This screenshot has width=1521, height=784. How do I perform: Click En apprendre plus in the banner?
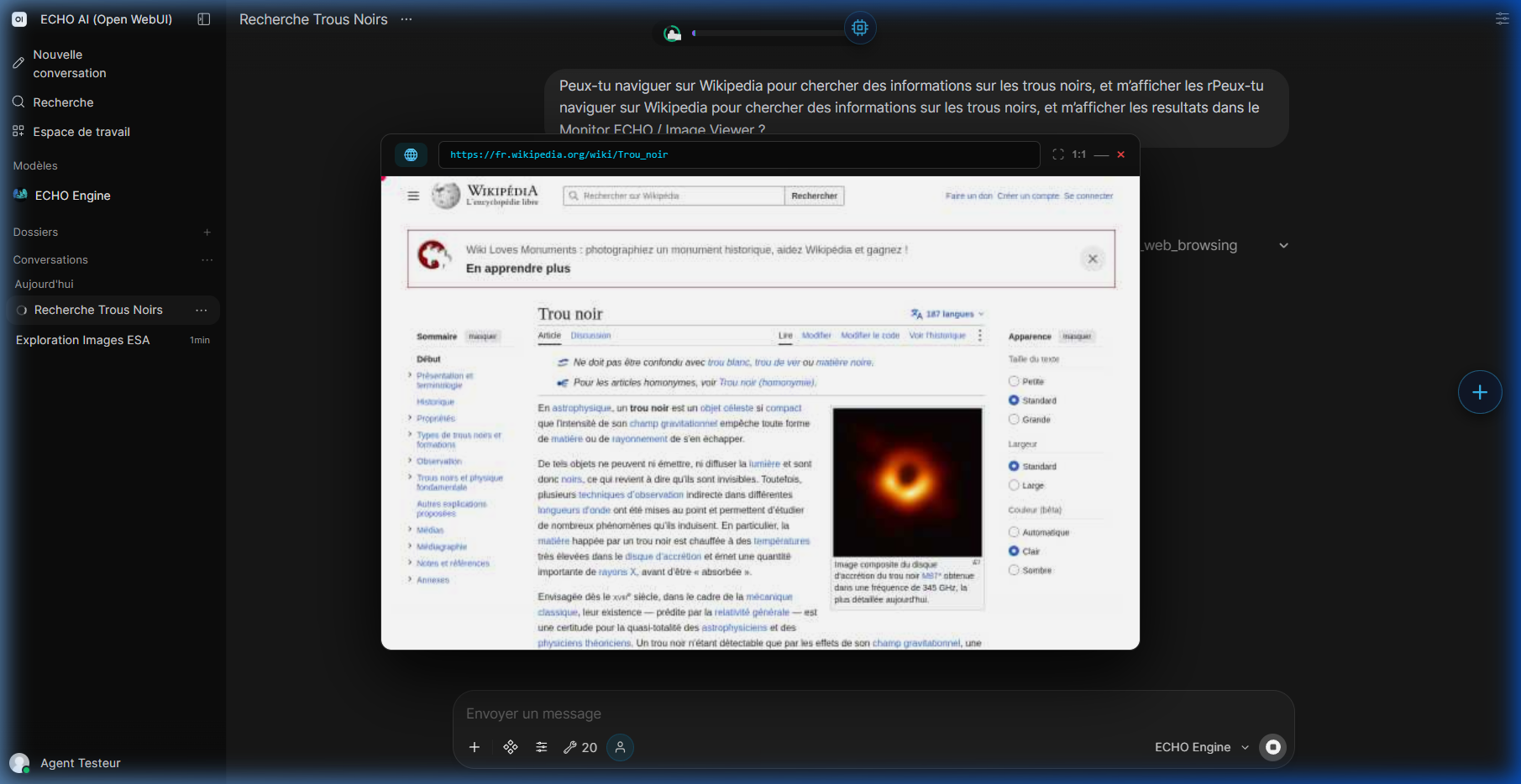[x=518, y=269]
